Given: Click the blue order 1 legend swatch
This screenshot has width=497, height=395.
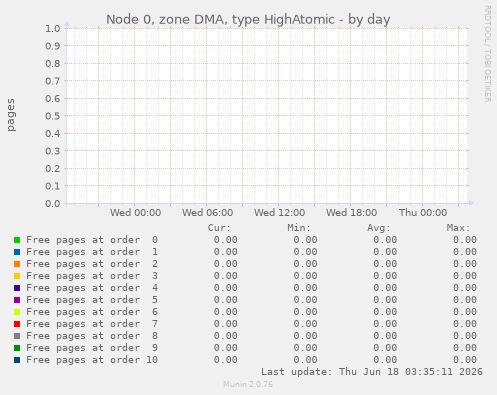Looking at the screenshot, I should (x=17, y=252).
